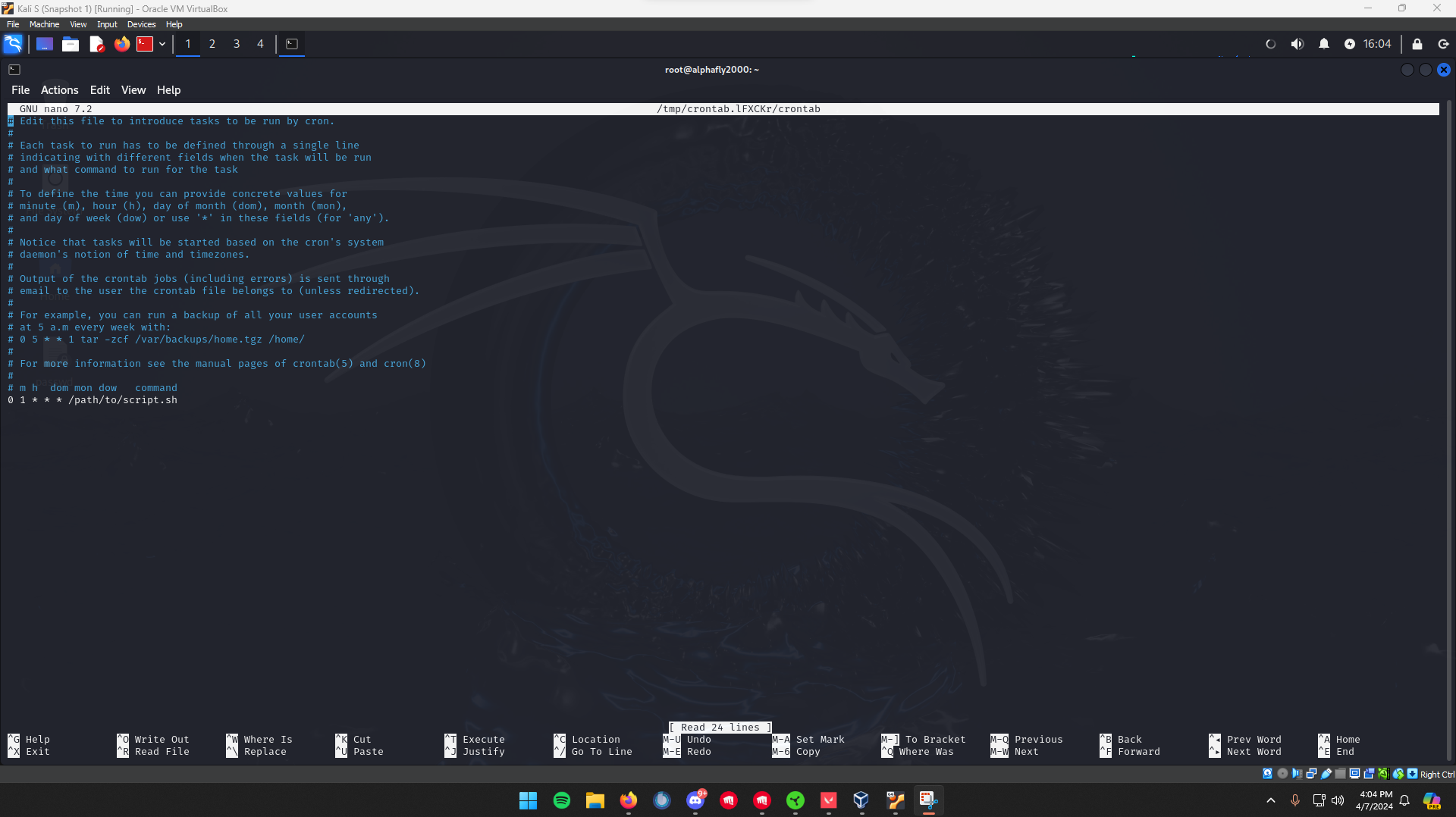Open the terminal Help menu
The width and height of the screenshot is (1456, 817).
pyautogui.click(x=169, y=90)
